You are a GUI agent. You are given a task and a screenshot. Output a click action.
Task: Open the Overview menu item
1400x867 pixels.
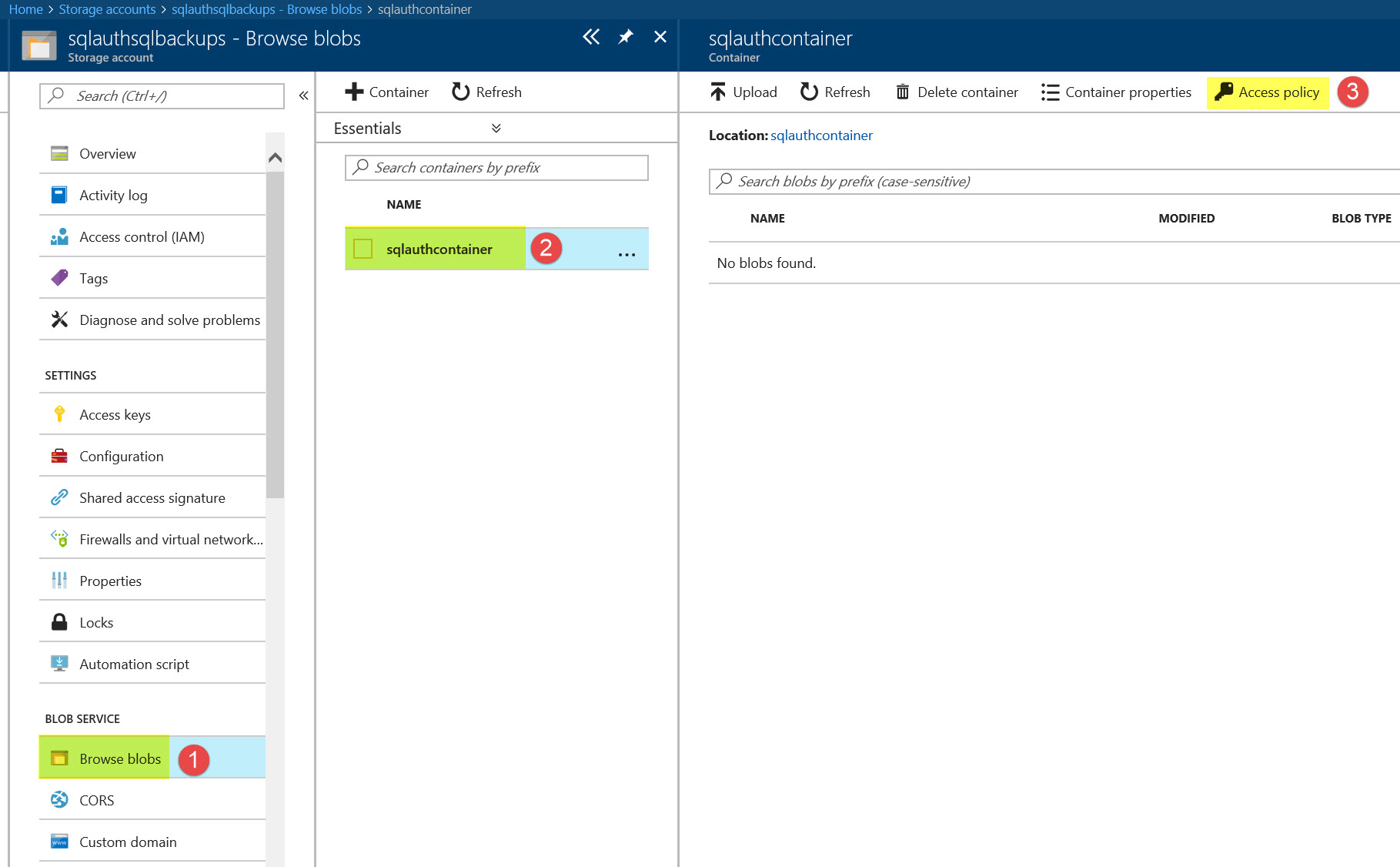[152, 153]
